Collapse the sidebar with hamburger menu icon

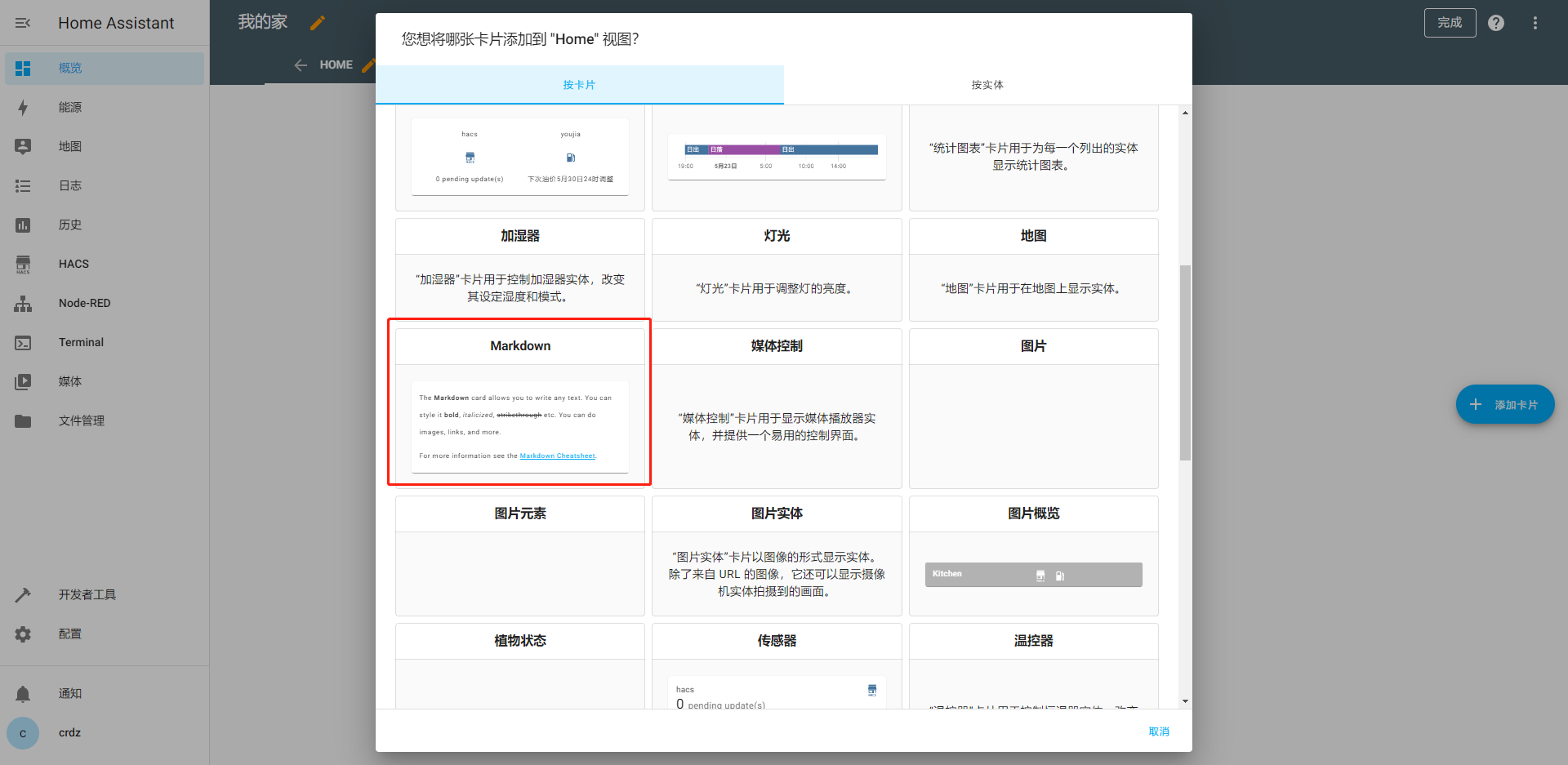tap(23, 23)
